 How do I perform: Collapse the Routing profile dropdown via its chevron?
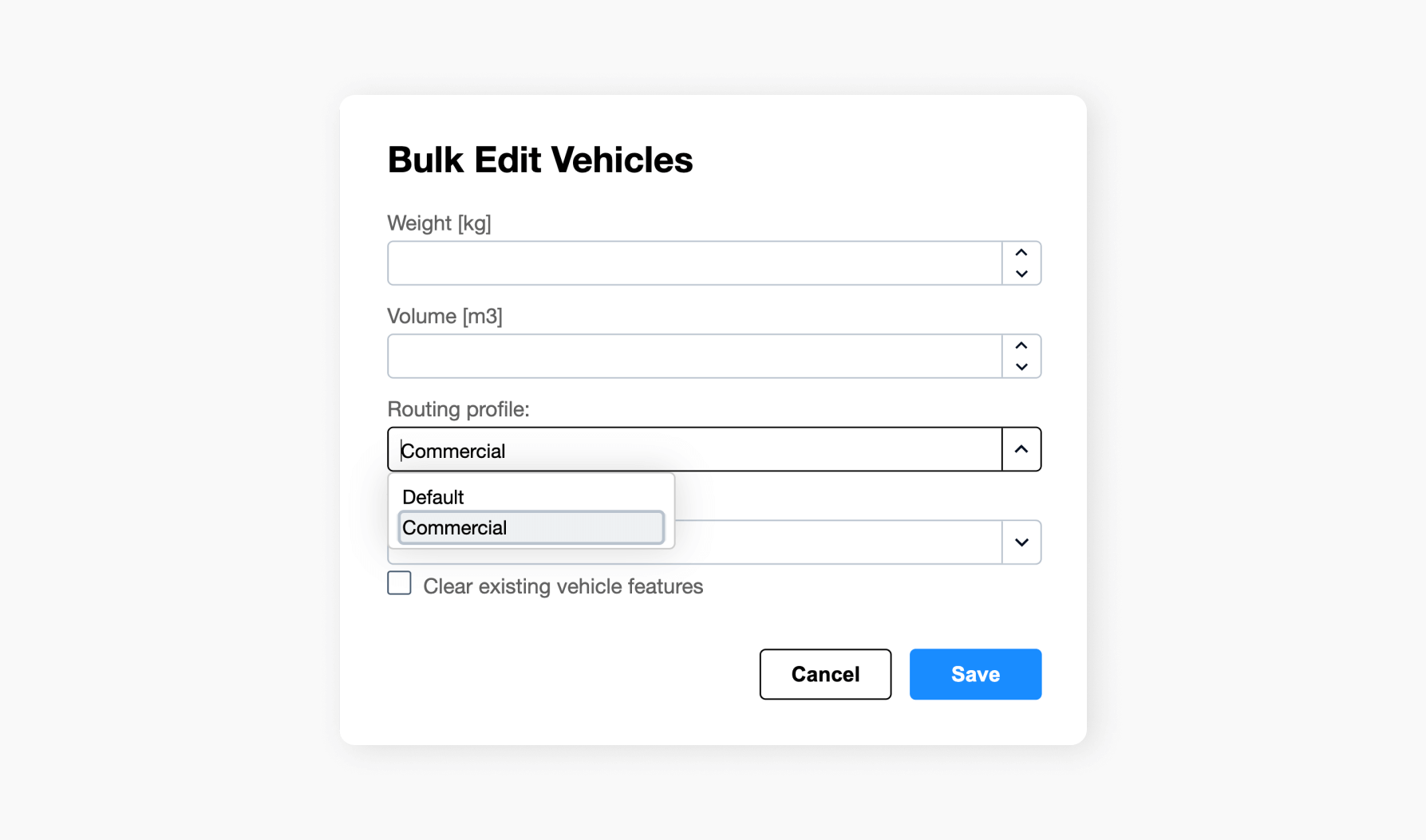click(1021, 449)
